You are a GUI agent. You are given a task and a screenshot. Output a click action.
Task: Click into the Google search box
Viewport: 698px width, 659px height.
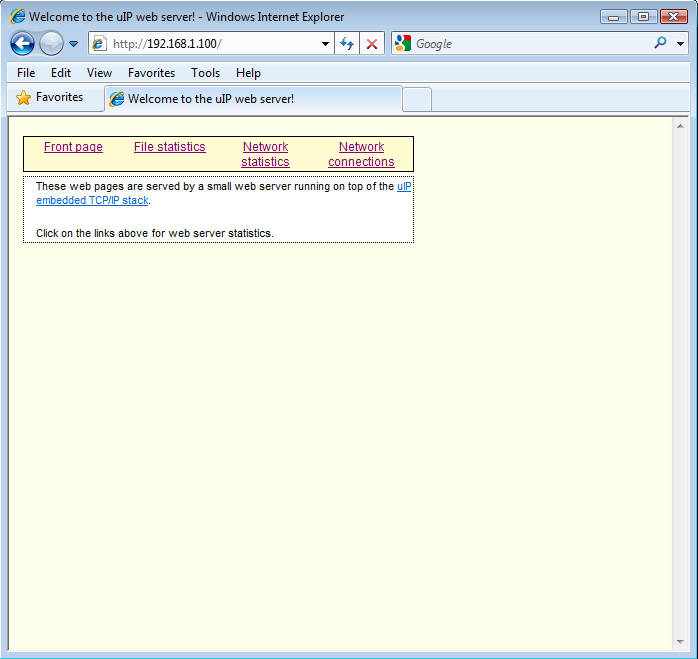tap(530, 44)
